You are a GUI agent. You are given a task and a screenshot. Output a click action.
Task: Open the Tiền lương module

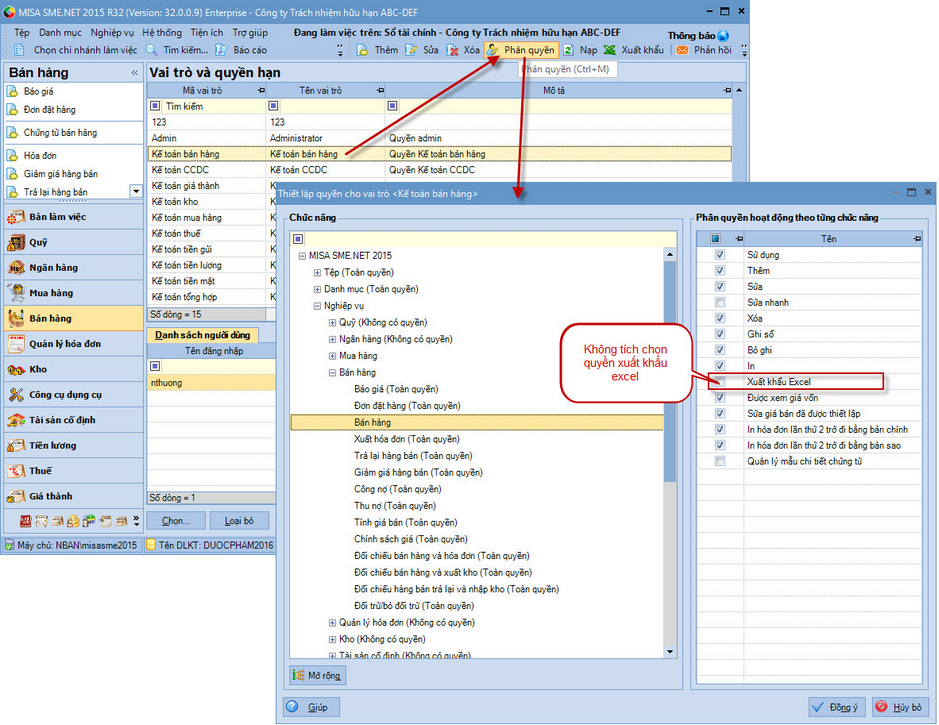pos(73,446)
